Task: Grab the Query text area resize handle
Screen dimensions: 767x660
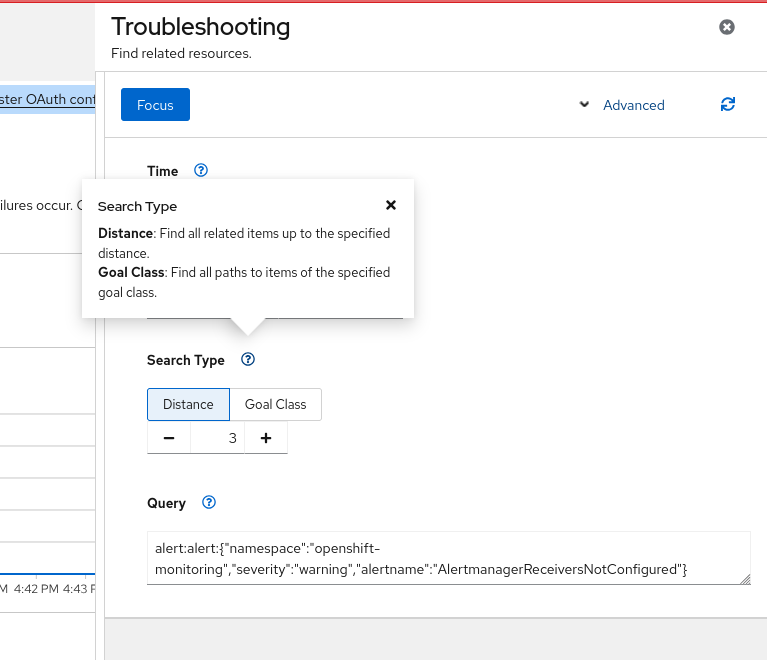Action: pyautogui.click(x=745, y=580)
